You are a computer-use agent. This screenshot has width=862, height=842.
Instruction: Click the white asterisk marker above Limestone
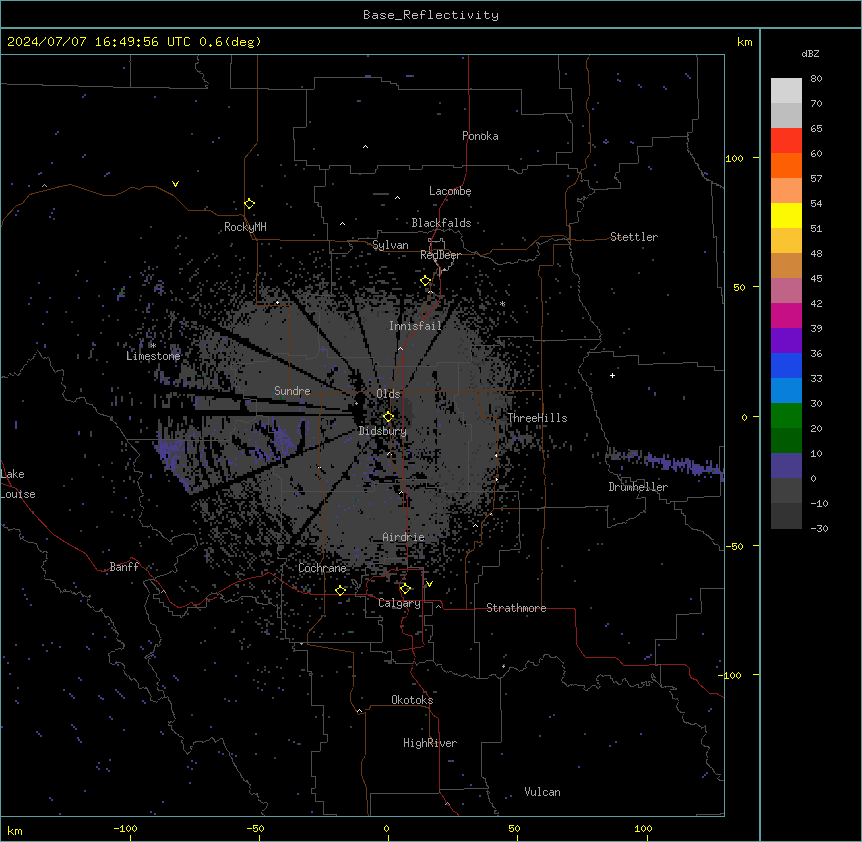click(153, 345)
